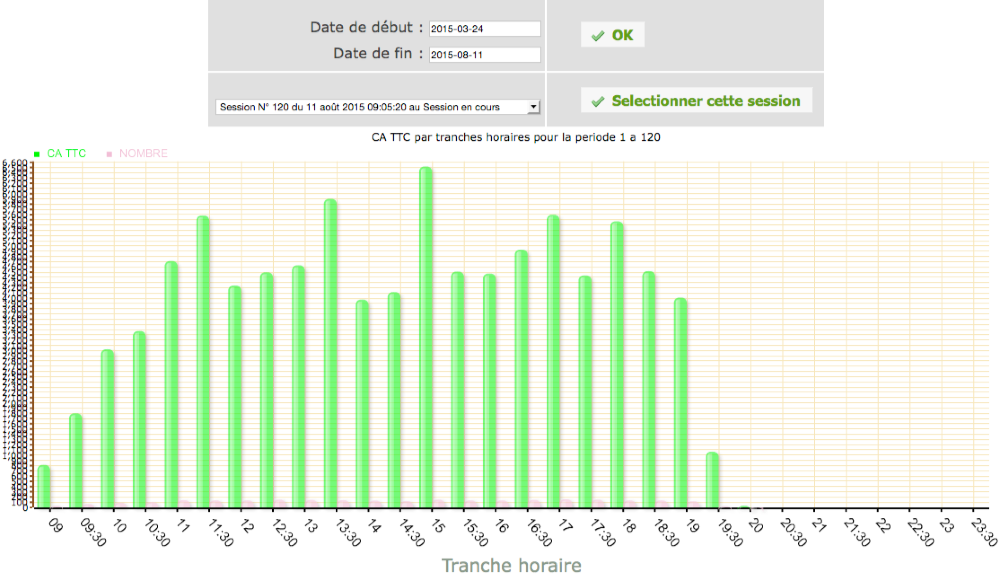Select the tallest green bar at 15
This screenshot has width=1000, height=581.
click(426, 340)
